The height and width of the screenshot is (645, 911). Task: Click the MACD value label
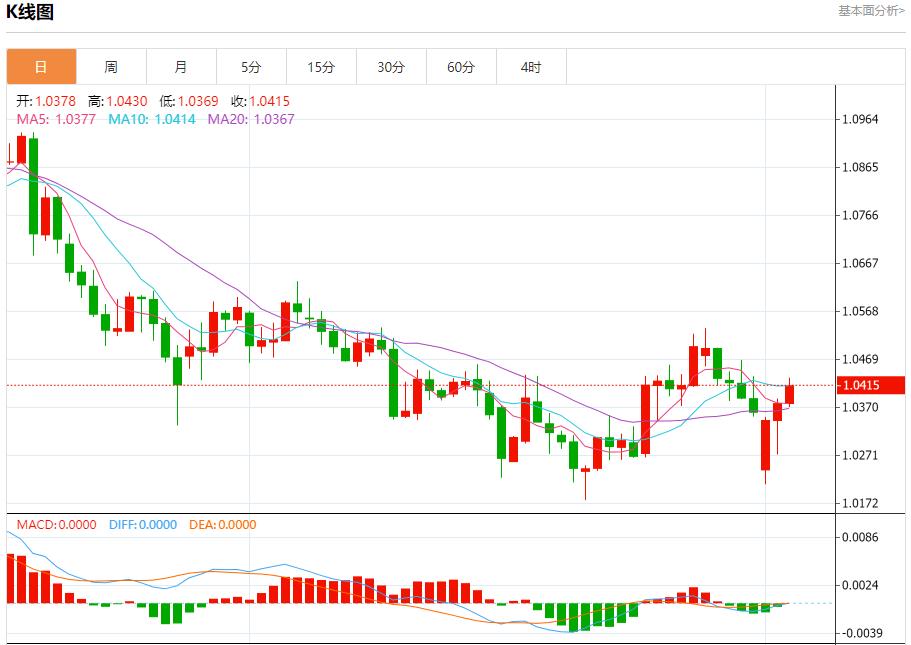pos(56,524)
